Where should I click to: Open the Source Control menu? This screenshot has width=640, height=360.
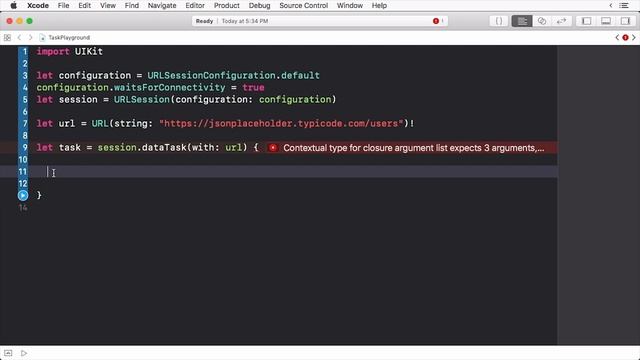coord(303,5)
